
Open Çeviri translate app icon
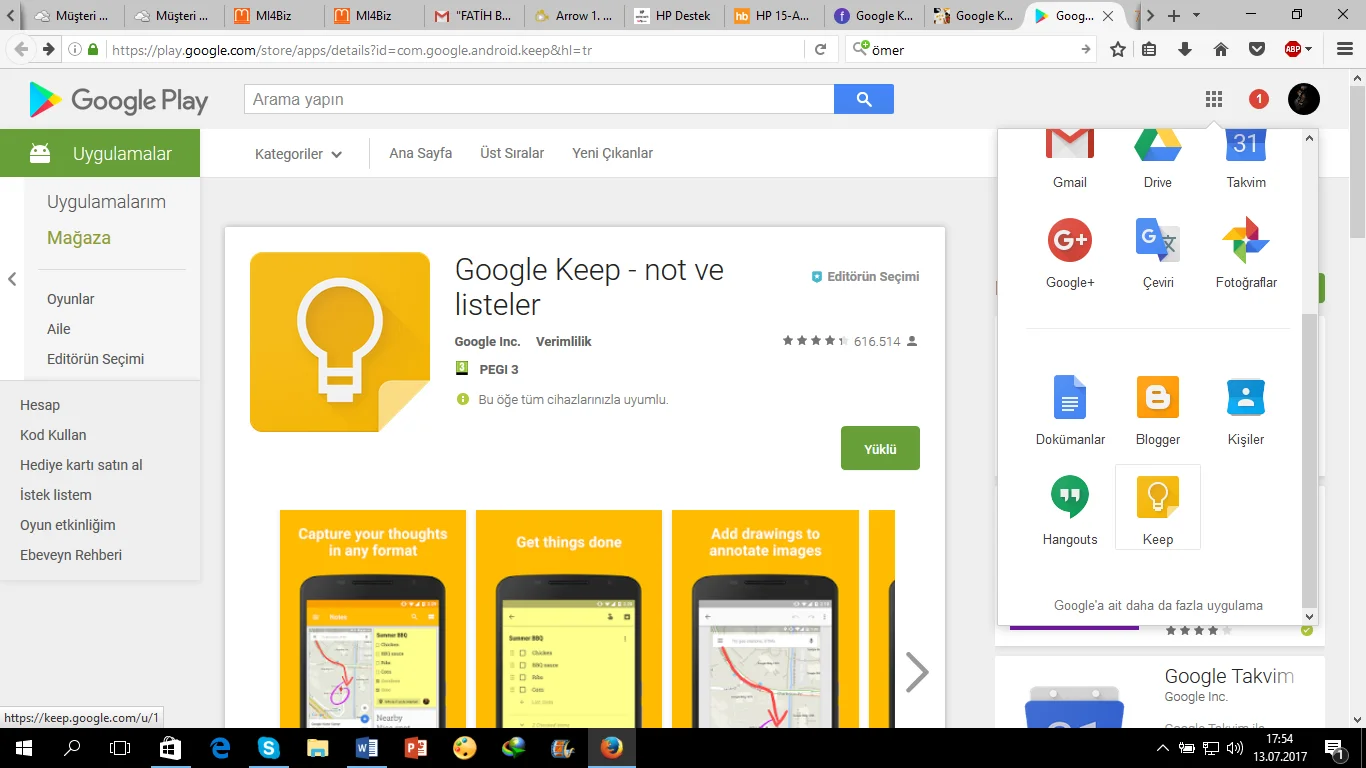1157,252
